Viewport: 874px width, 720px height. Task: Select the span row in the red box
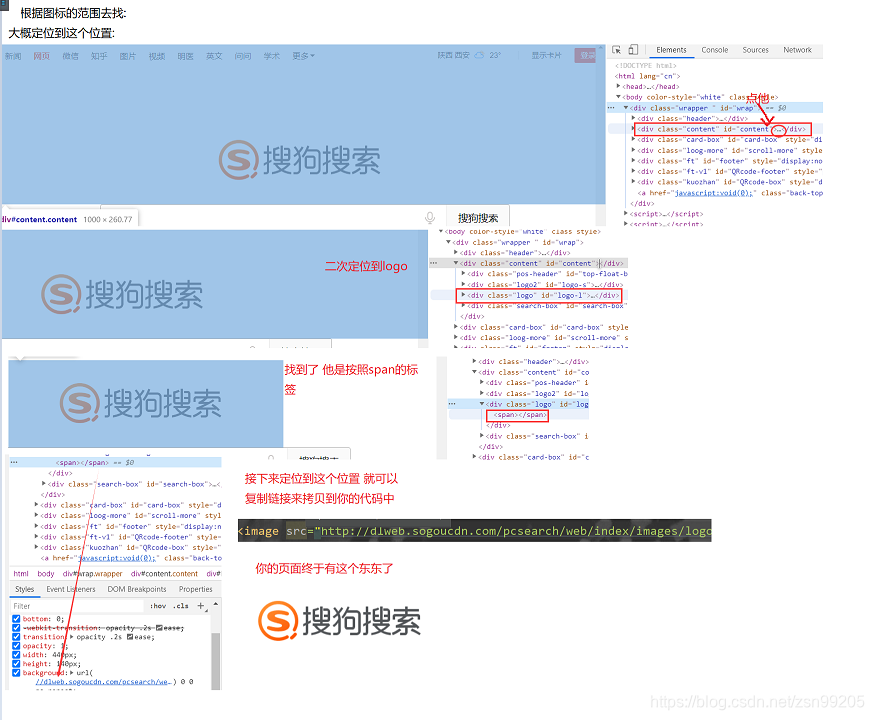[x=518, y=415]
